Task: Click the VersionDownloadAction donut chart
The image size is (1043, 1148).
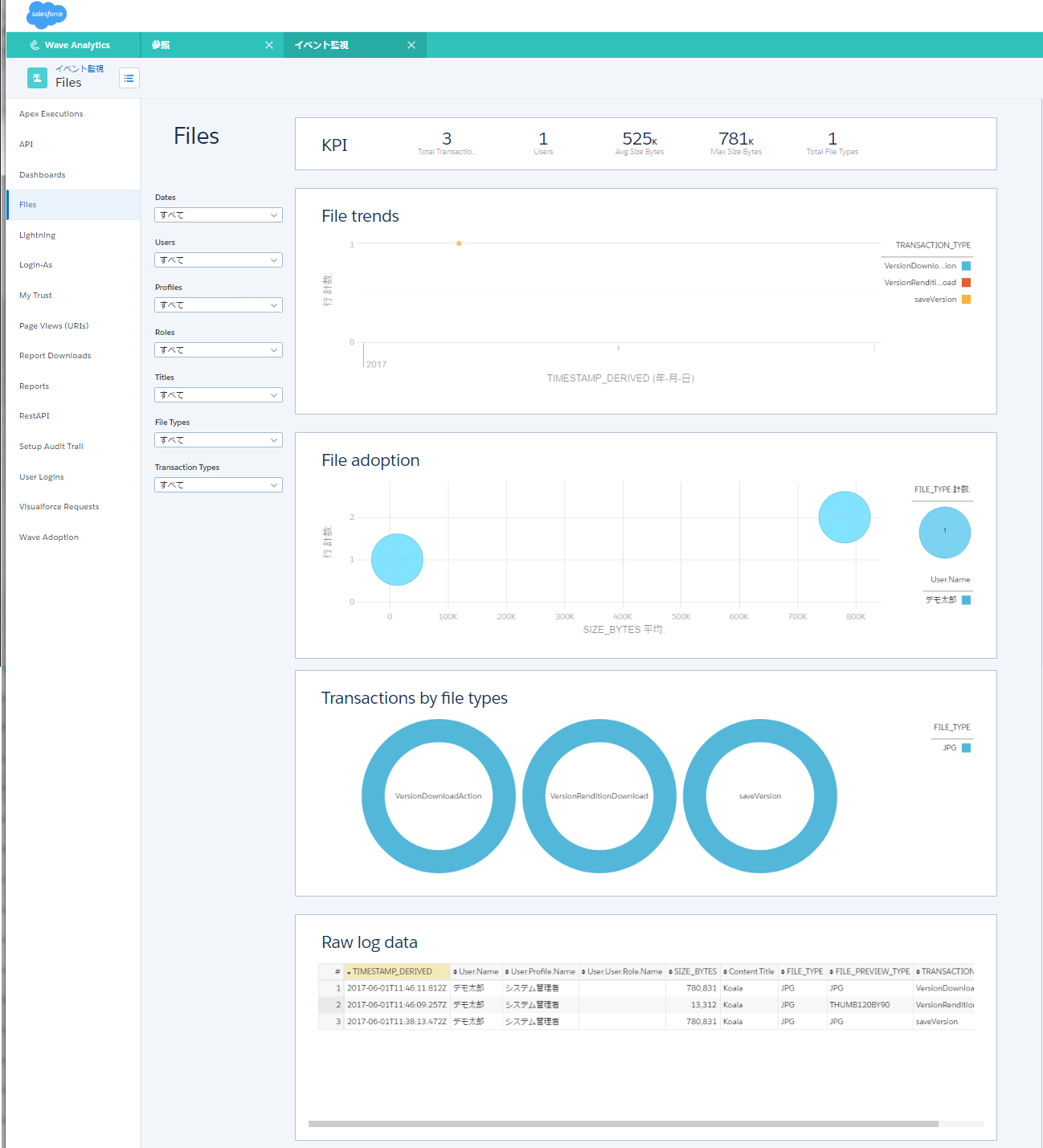Action: click(x=439, y=796)
